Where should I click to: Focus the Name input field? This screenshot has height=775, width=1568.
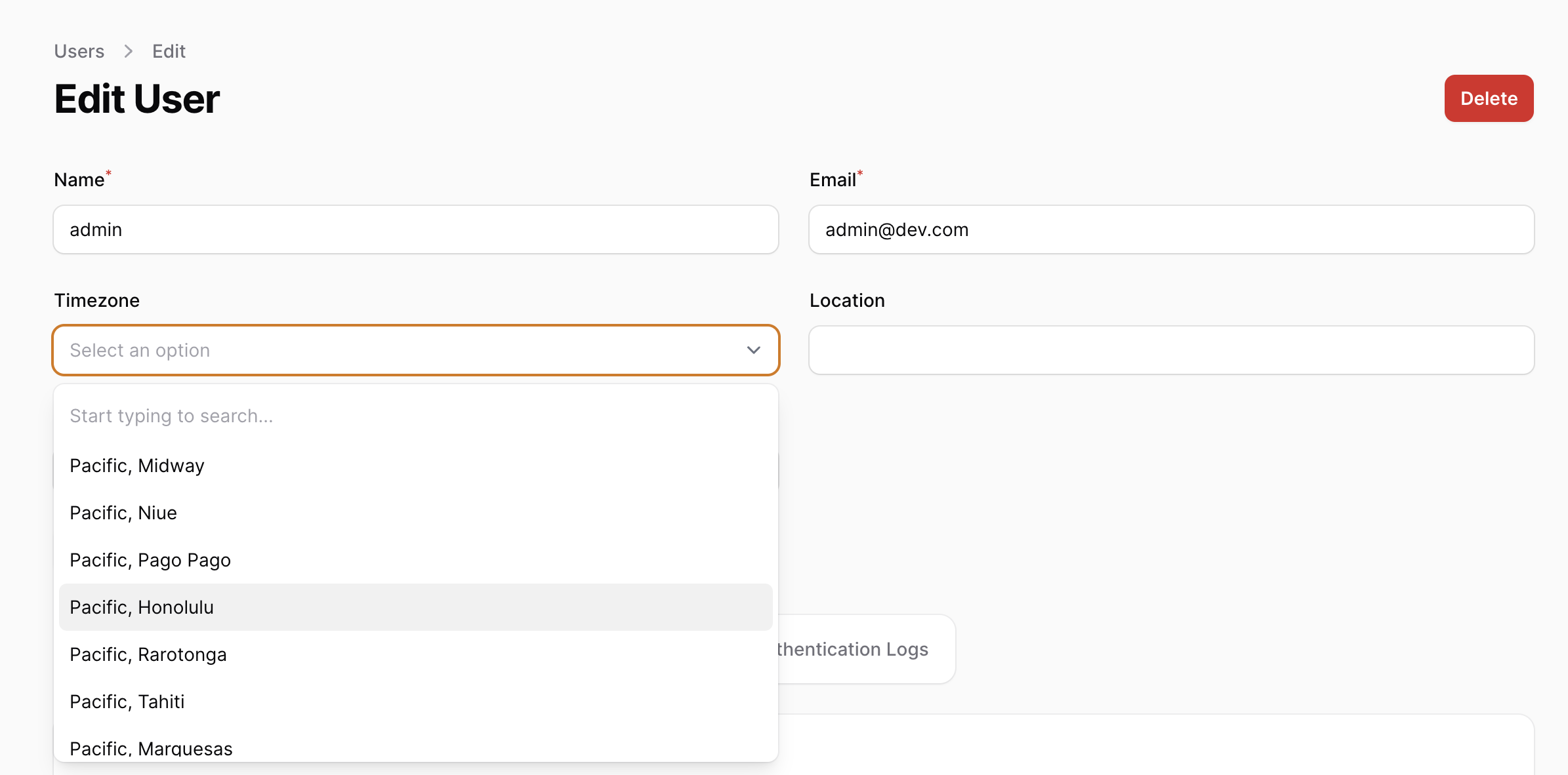415,229
